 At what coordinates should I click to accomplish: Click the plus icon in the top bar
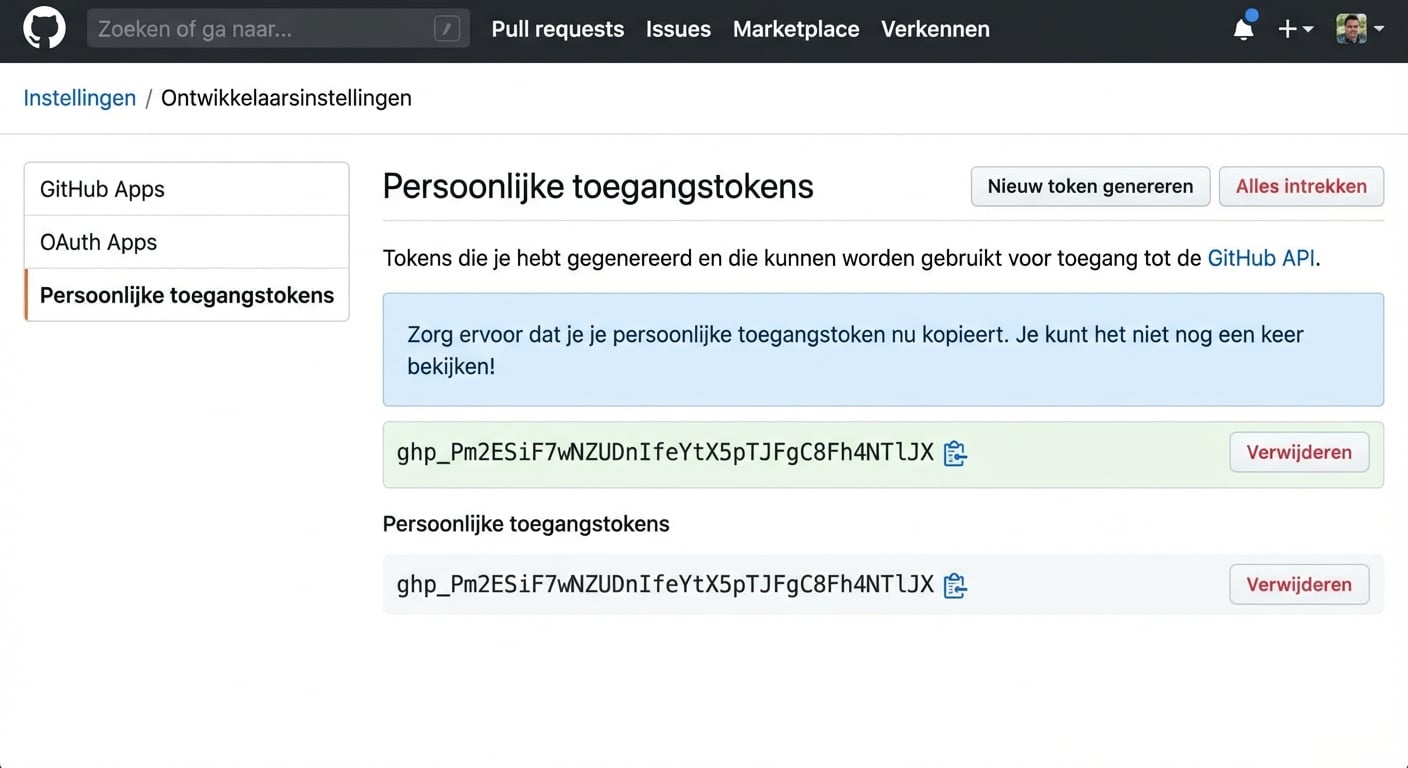coord(1286,29)
